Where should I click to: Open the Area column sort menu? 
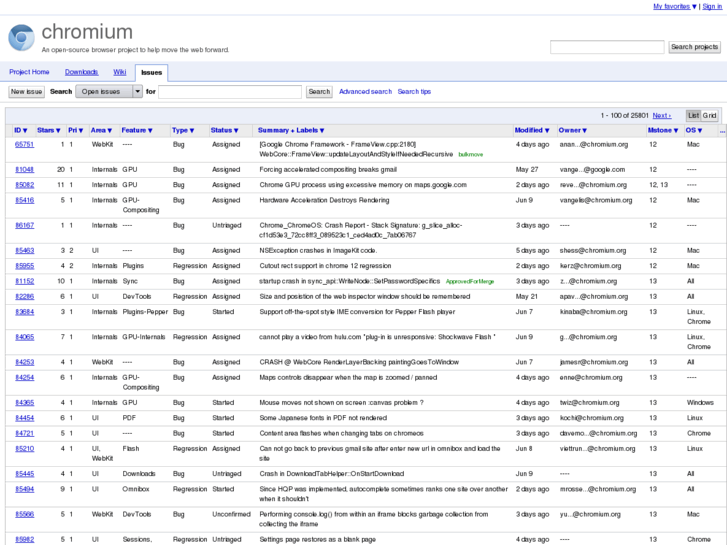point(102,130)
